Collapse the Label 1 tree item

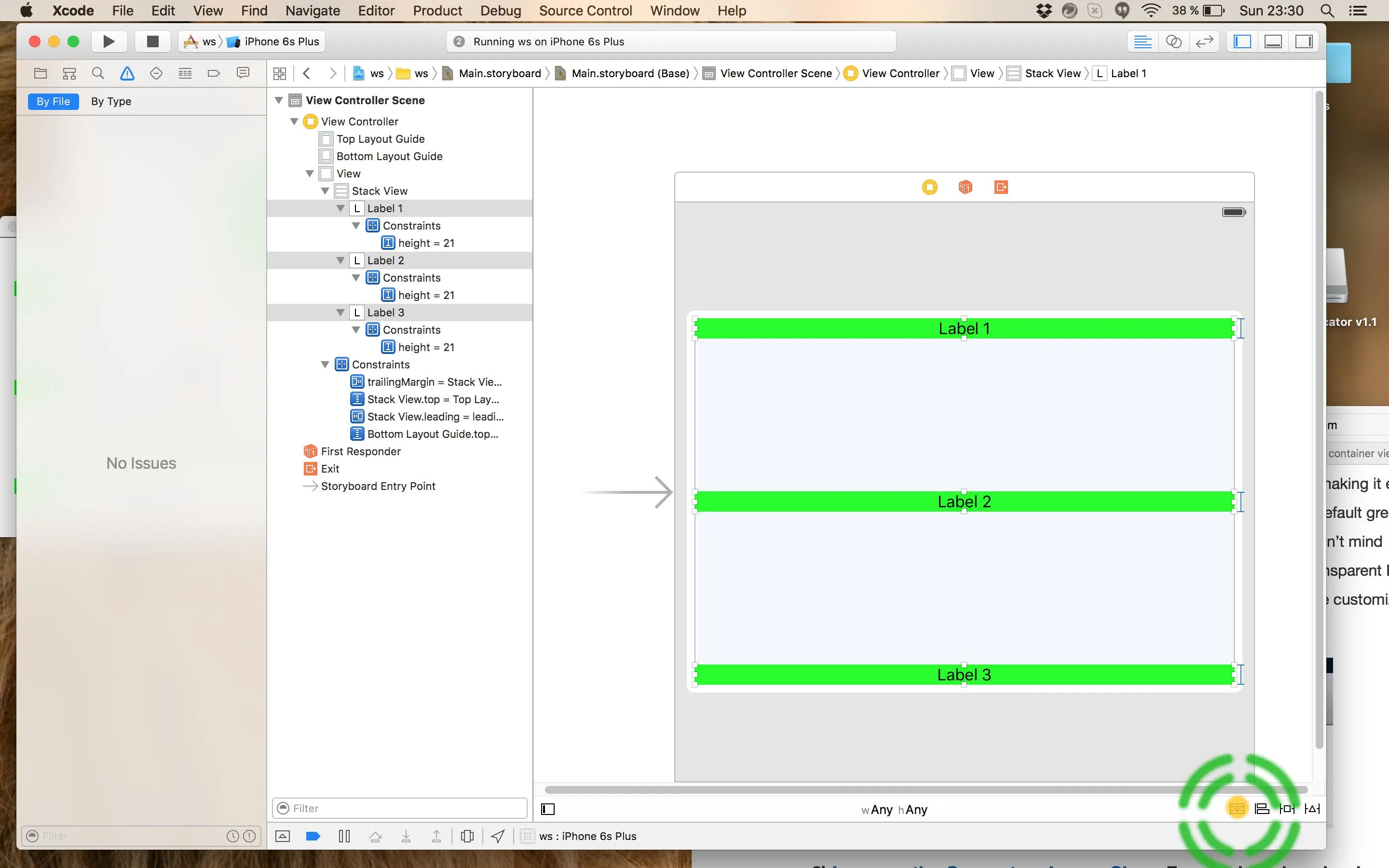pyautogui.click(x=340, y=208)
